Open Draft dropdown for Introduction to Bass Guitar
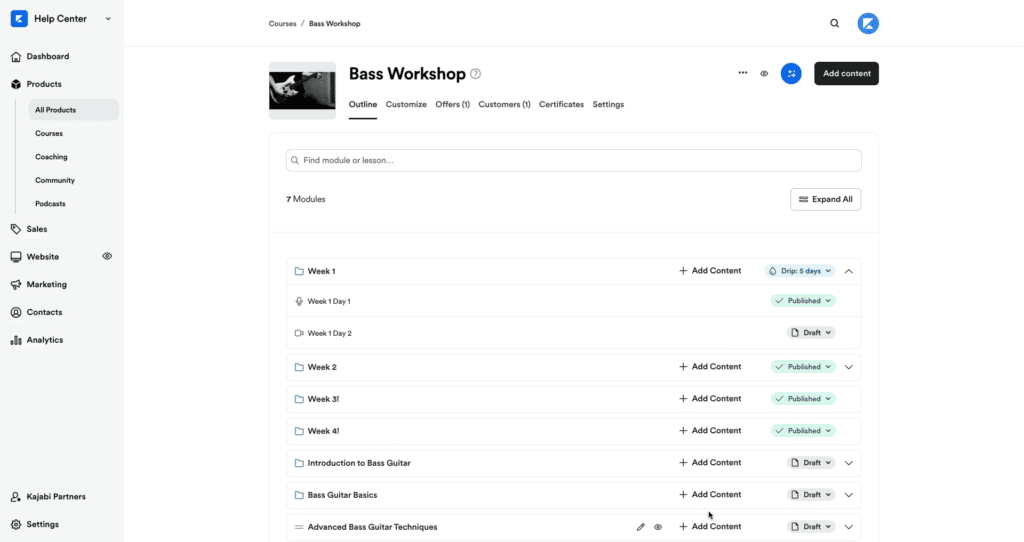The width and height of the screenshot is (1024, 542). (x=811, y=463)
